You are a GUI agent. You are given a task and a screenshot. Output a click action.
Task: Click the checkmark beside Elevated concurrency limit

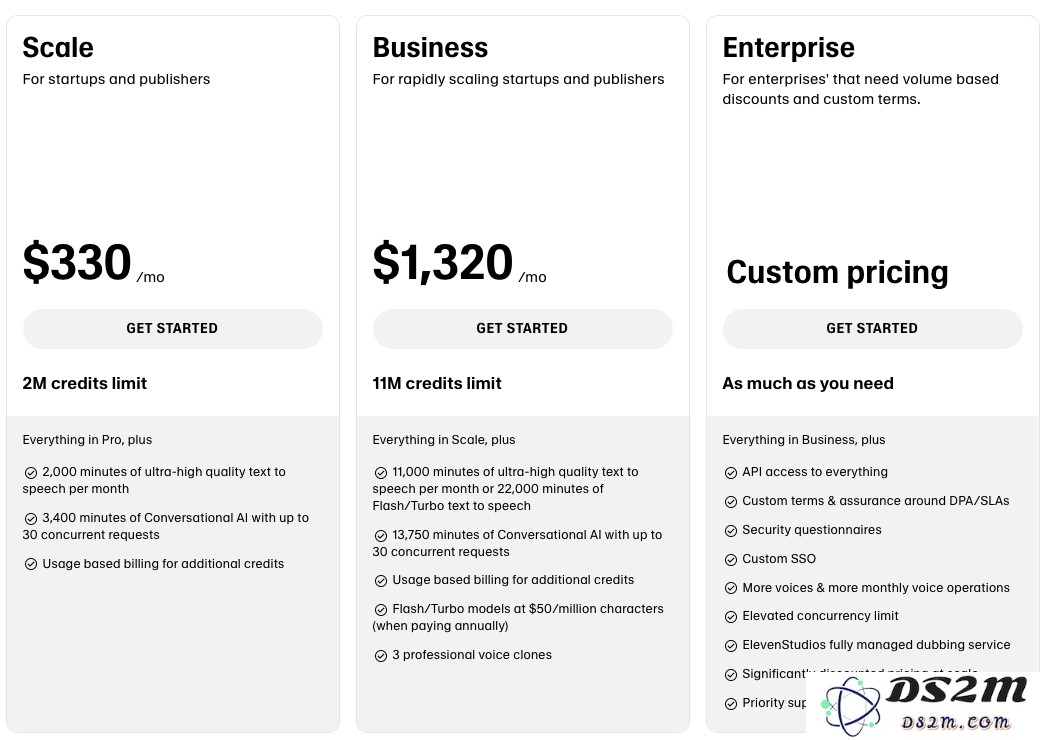point(730,617)
